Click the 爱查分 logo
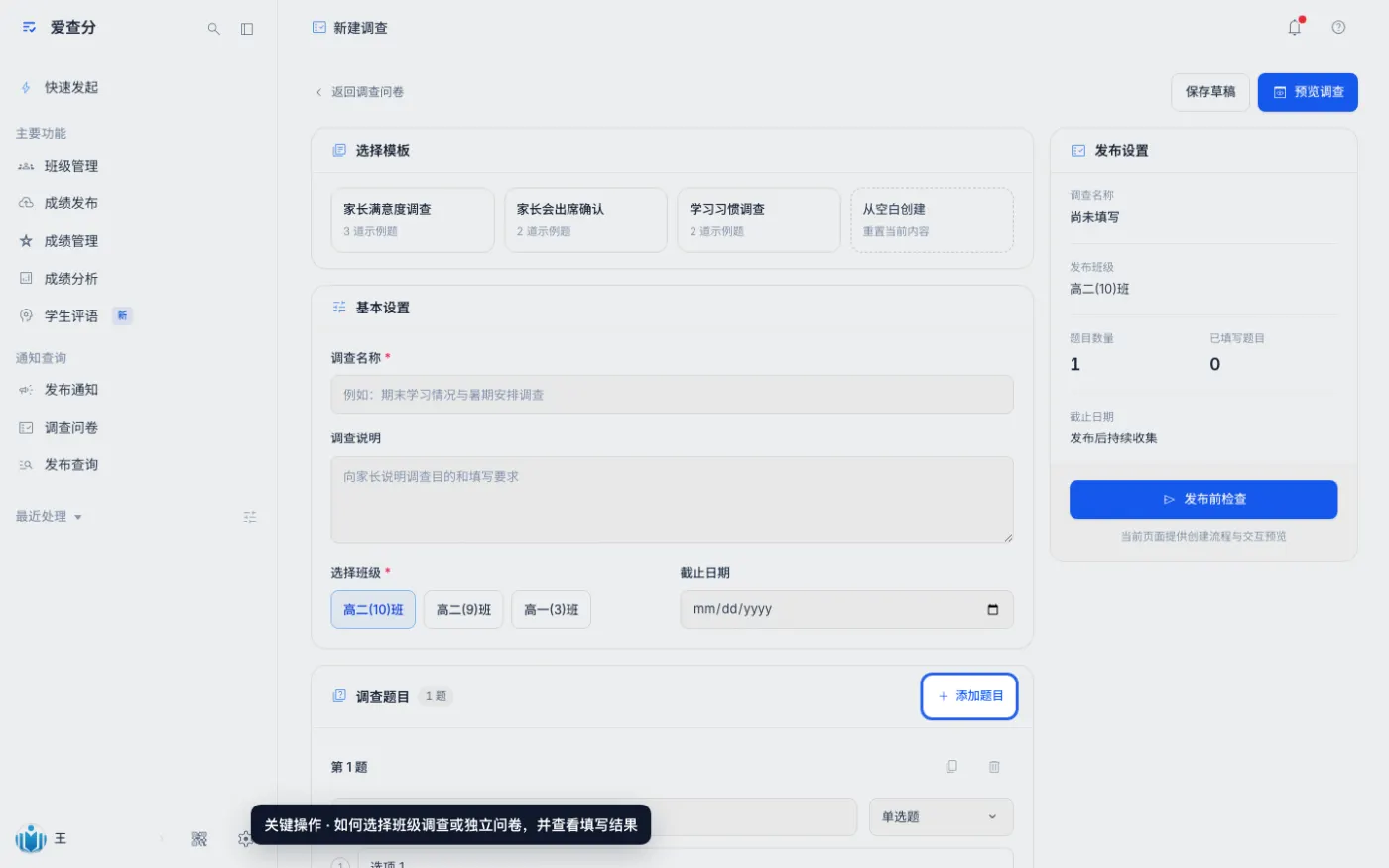 (x=59, y=28)
